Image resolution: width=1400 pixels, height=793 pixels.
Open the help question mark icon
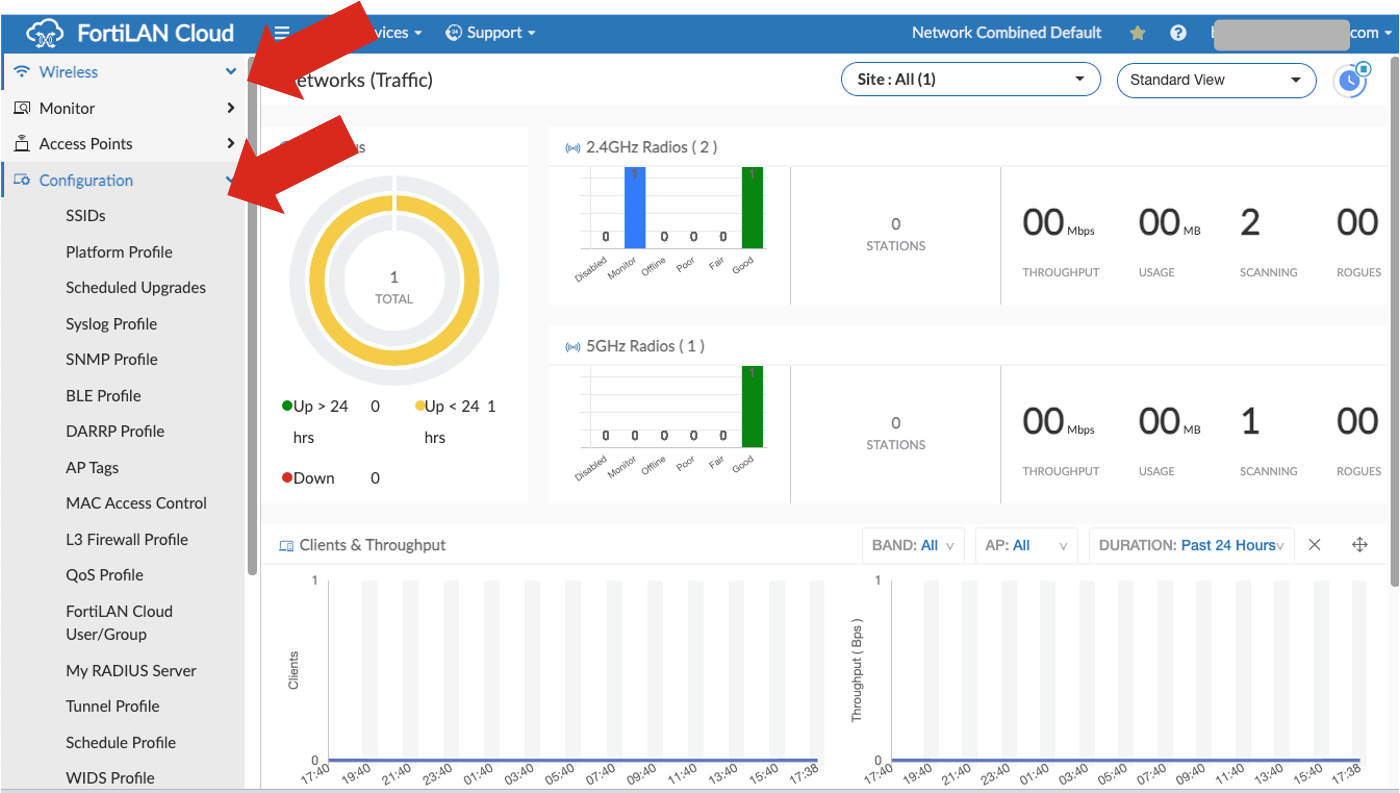(x=1178, y=32)
